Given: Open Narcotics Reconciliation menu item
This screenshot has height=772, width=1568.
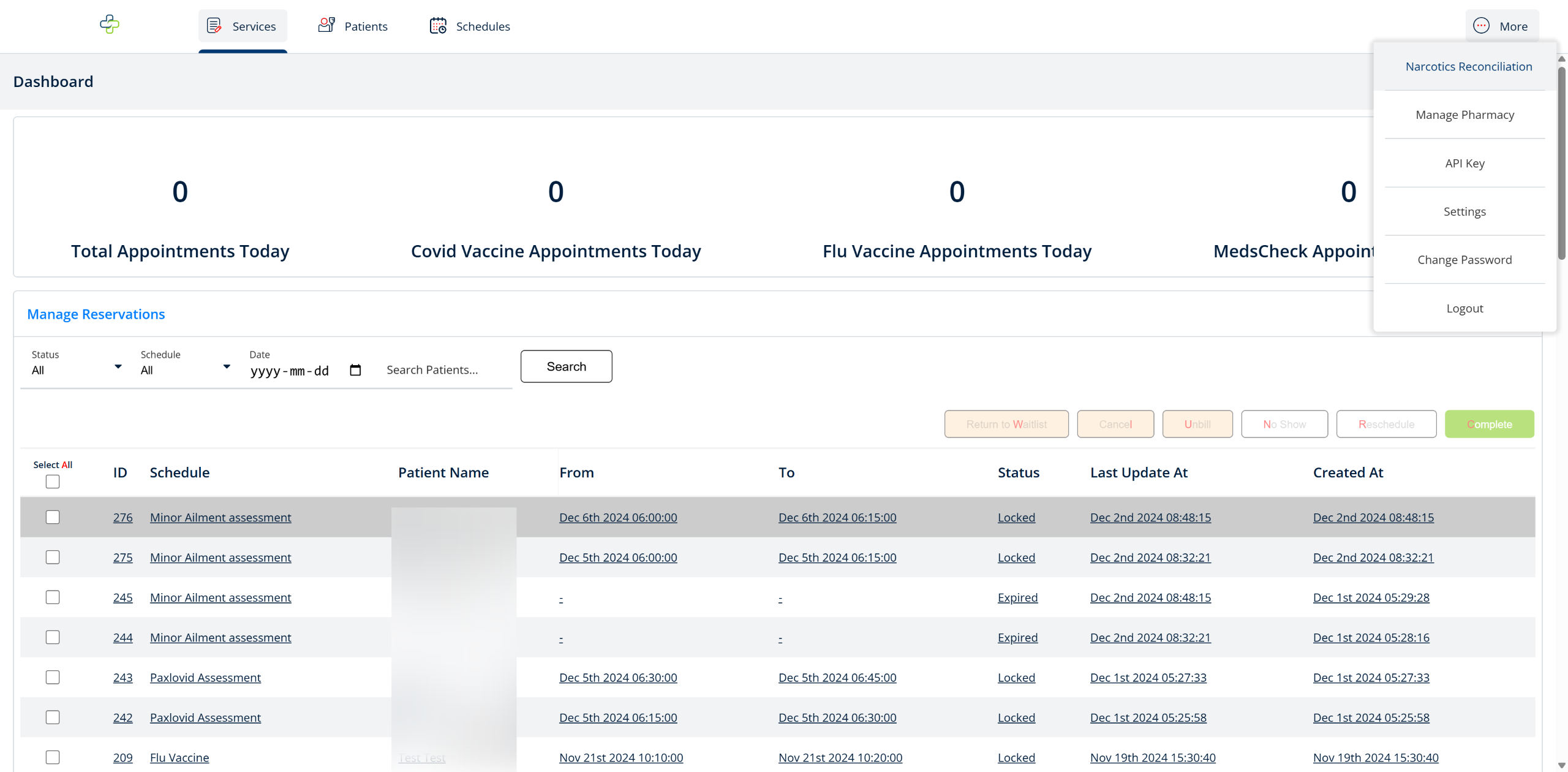Looking at the screenshot, I should pyautogui.click(x=1468, y=66).
